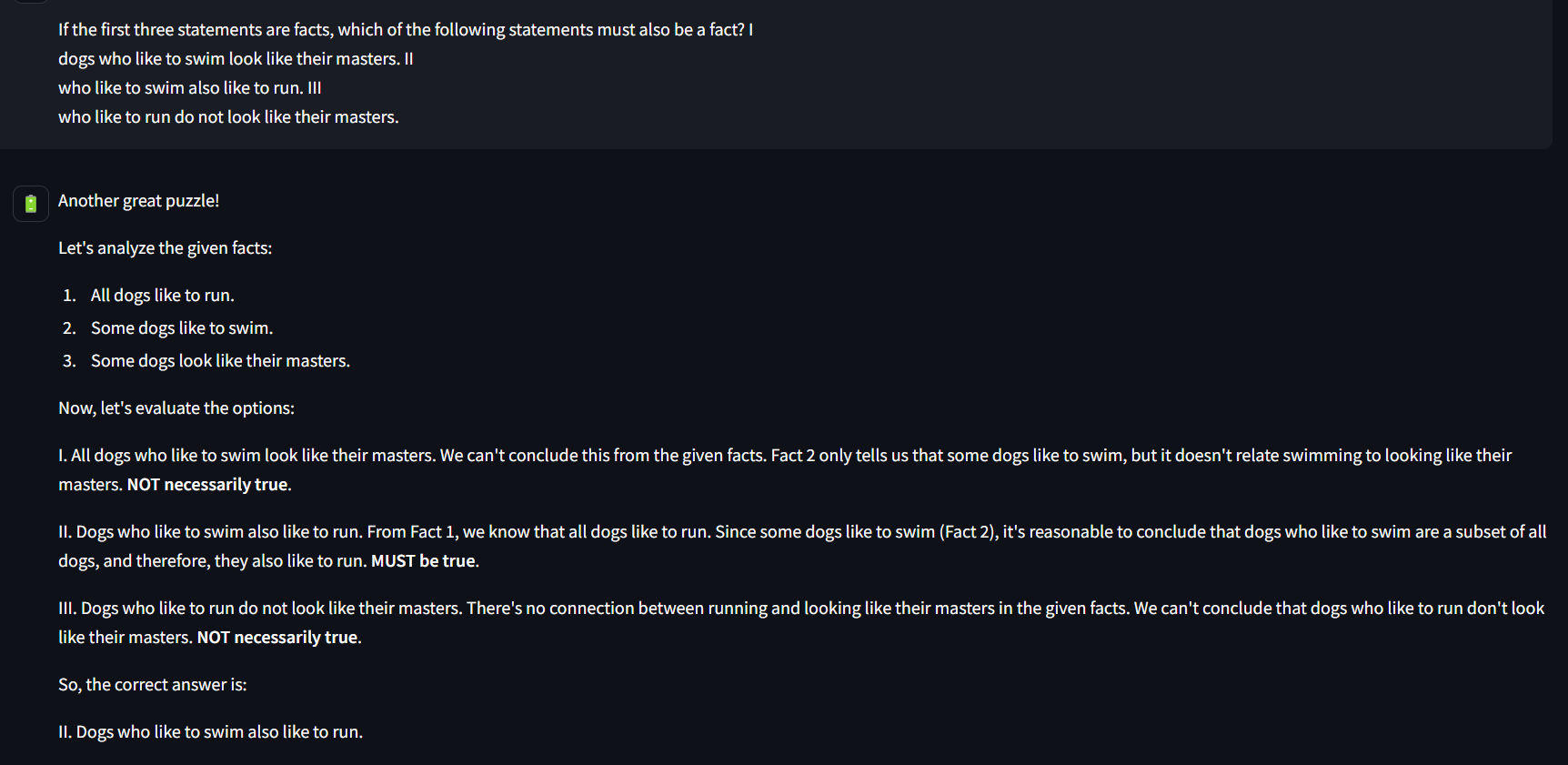Viewport: 1568px width, 765px height.
Task: Click list item "All dogs like to run."
Action: point(162,295)
